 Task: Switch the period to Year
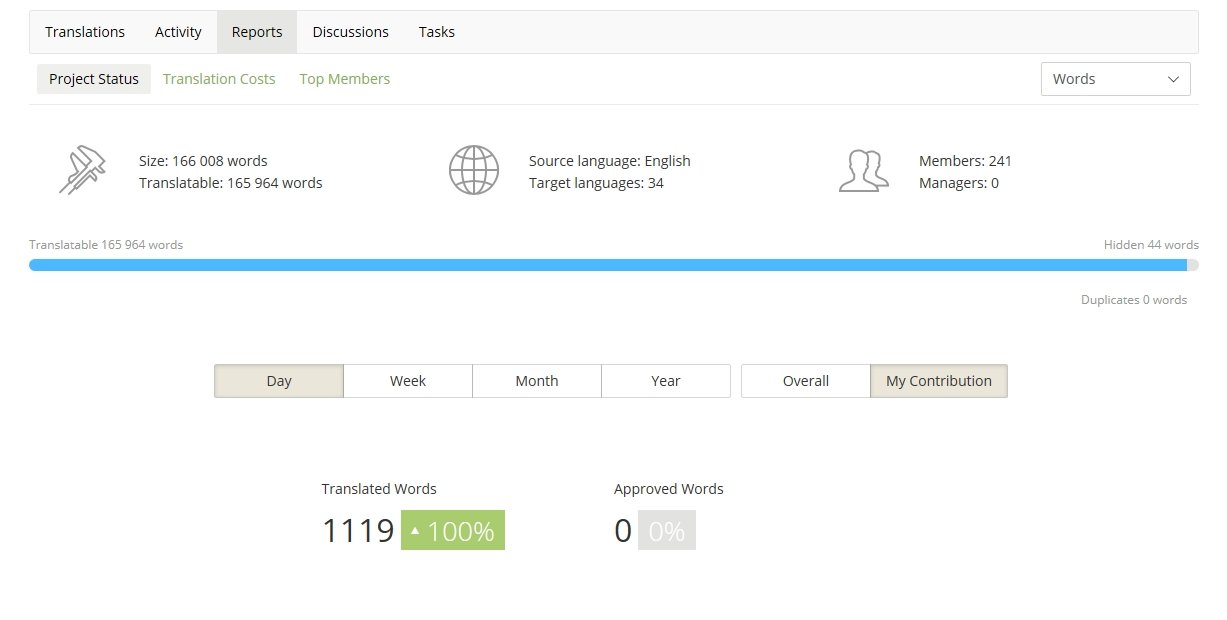pos(666,381)
